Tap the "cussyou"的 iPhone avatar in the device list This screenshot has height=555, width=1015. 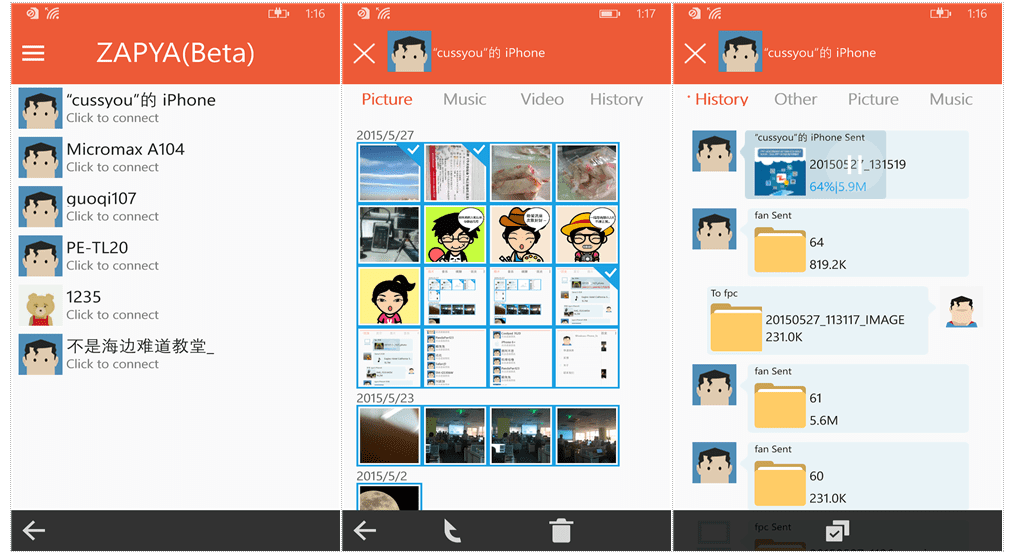coord(40,108)
